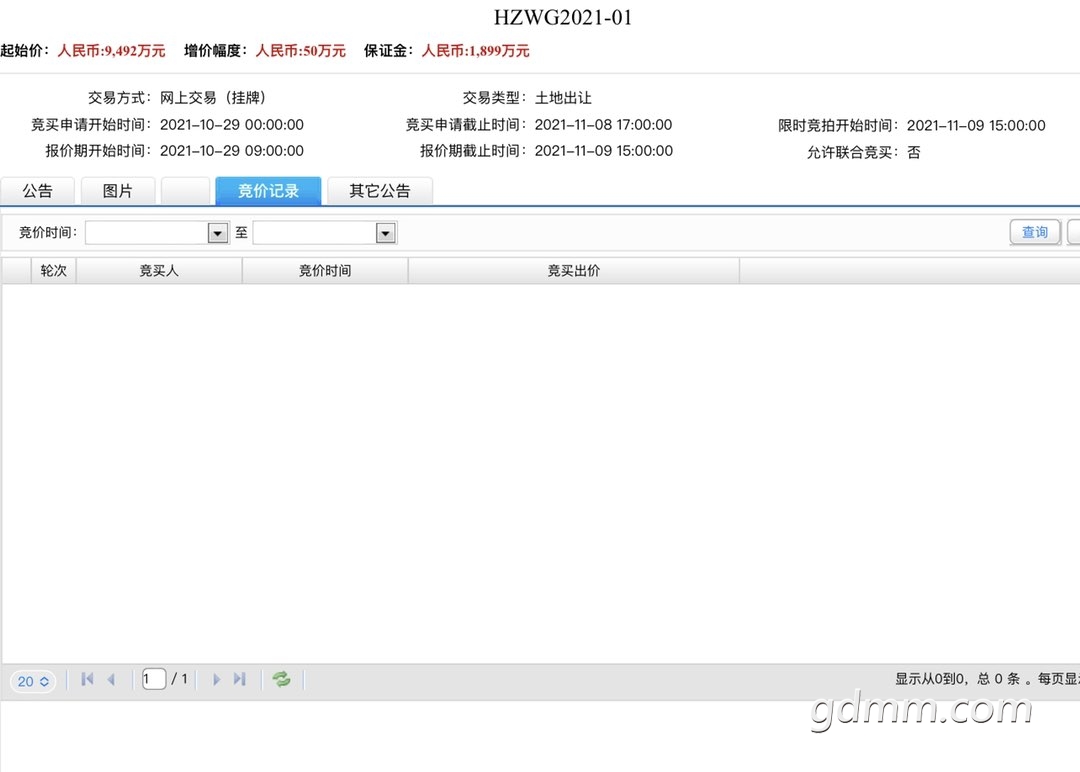
Task: Click the 查询 search button
Action: coord(1035,232)
